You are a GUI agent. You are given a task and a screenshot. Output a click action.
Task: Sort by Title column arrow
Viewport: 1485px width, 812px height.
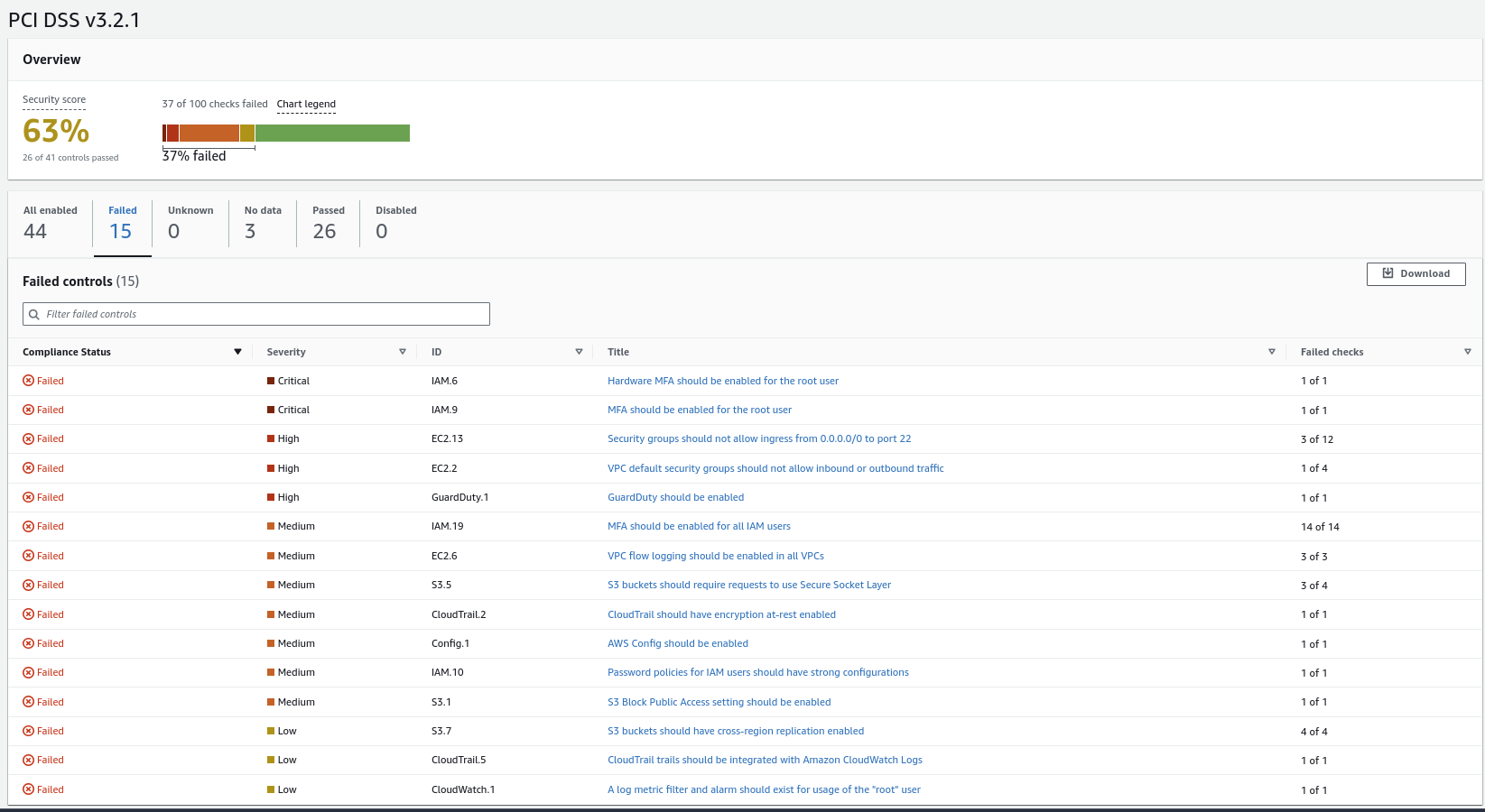(x=1272, y=352)
